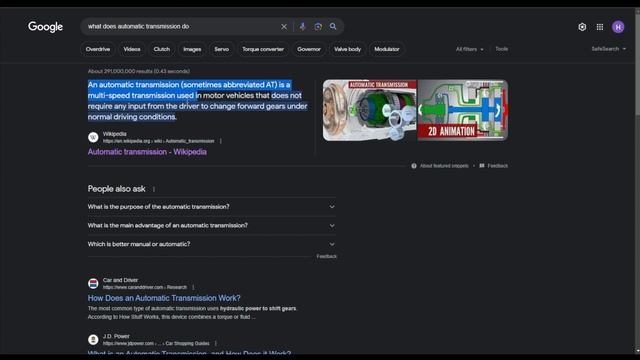This screenshot has height=360, width=640.
Task: Start voice search with microphone icon
Action: click(302, 27)
